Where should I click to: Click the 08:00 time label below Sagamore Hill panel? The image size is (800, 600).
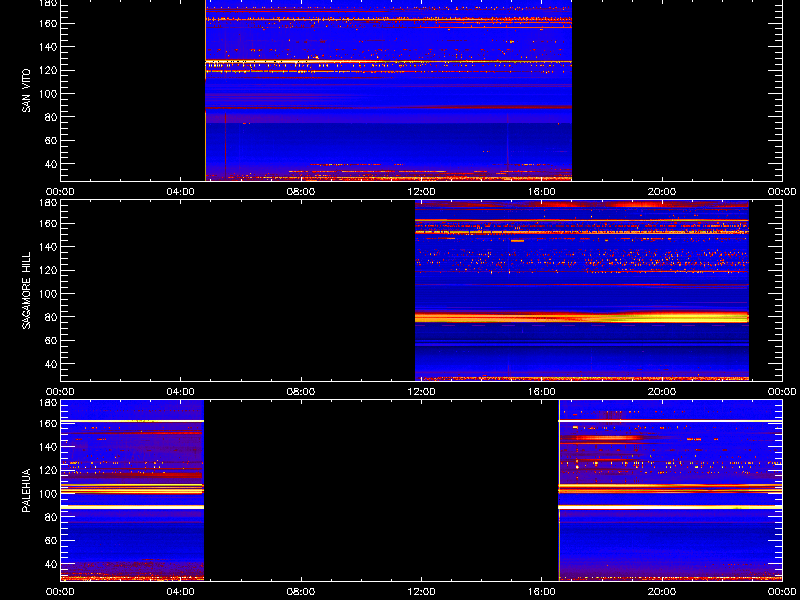coord(301,392)
